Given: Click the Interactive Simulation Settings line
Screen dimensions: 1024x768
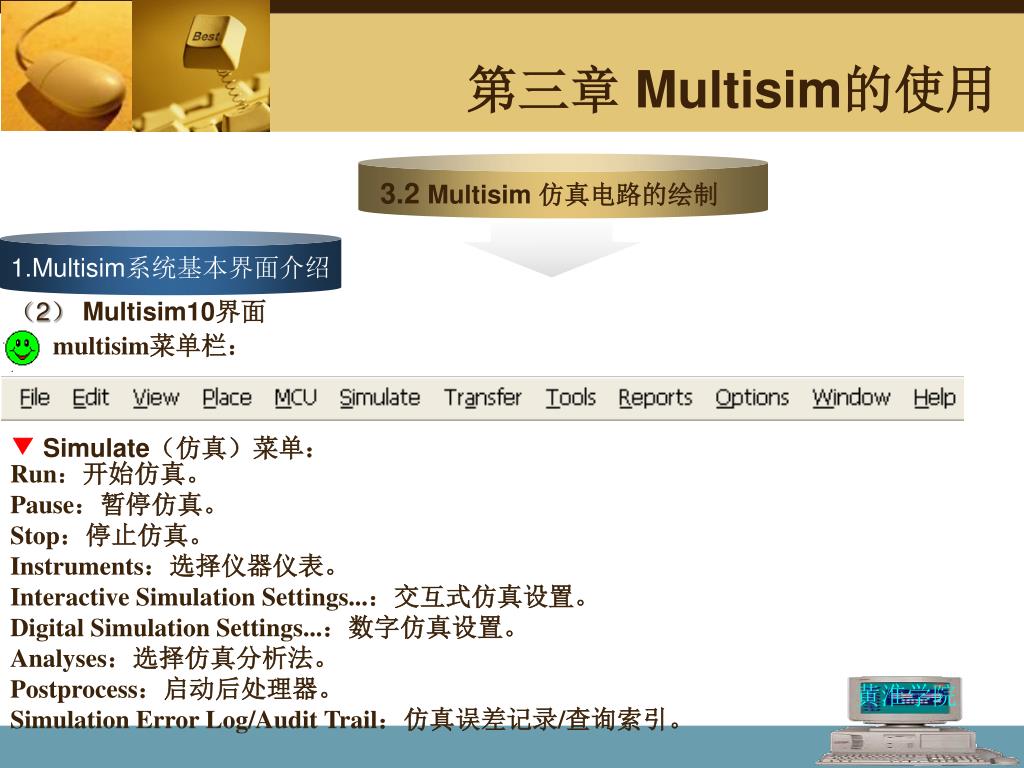Looking at the screenshot, I should pyautogui.click(x=300, y=597).
